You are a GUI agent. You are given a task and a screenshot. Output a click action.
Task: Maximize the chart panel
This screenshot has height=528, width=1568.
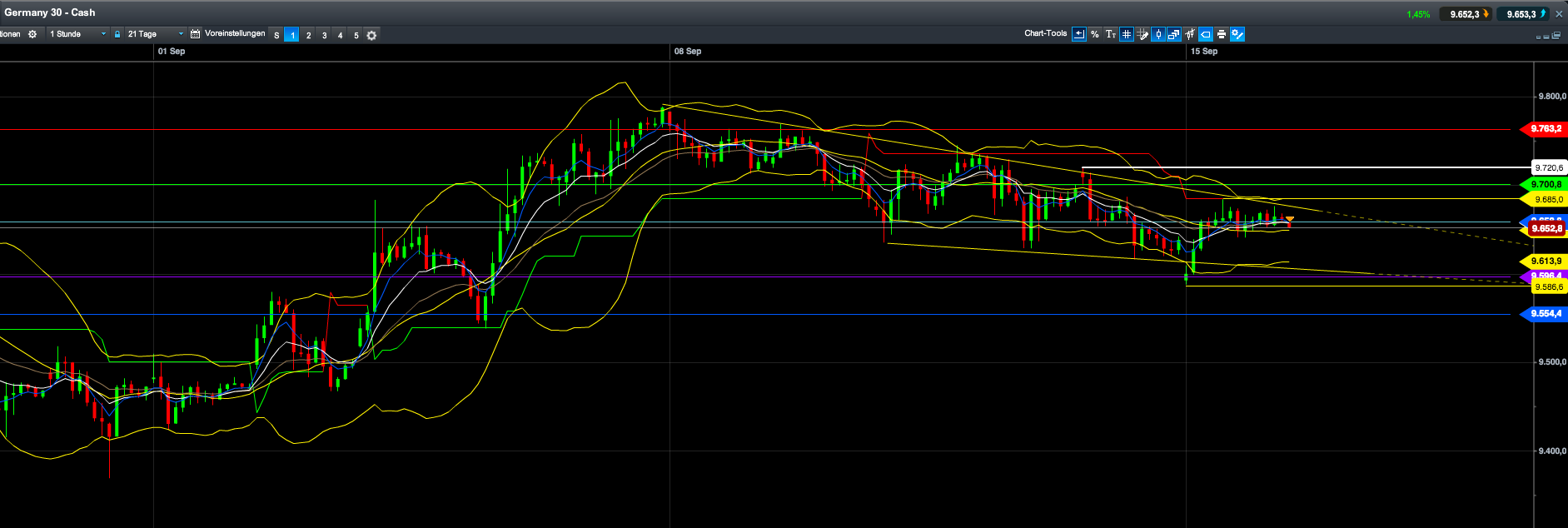click(1546, 37)
